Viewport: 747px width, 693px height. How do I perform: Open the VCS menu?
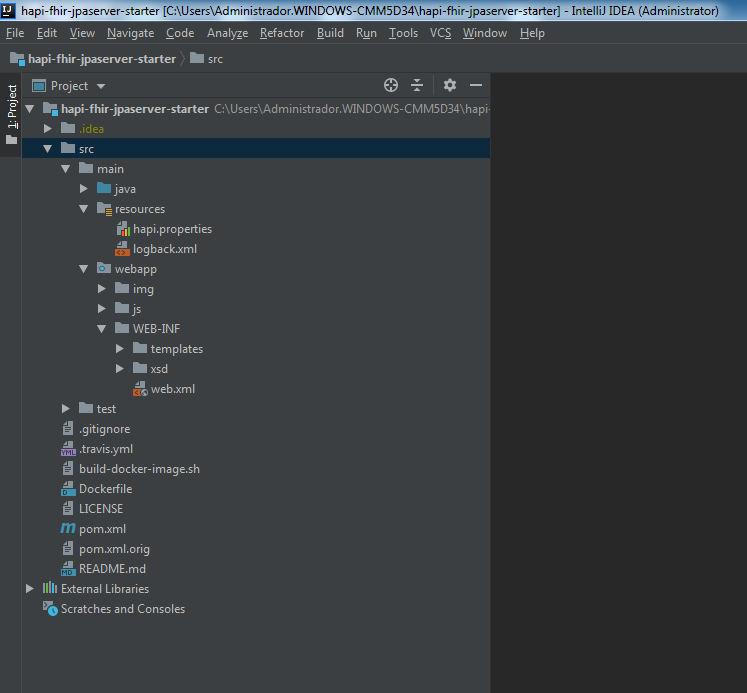440,33
